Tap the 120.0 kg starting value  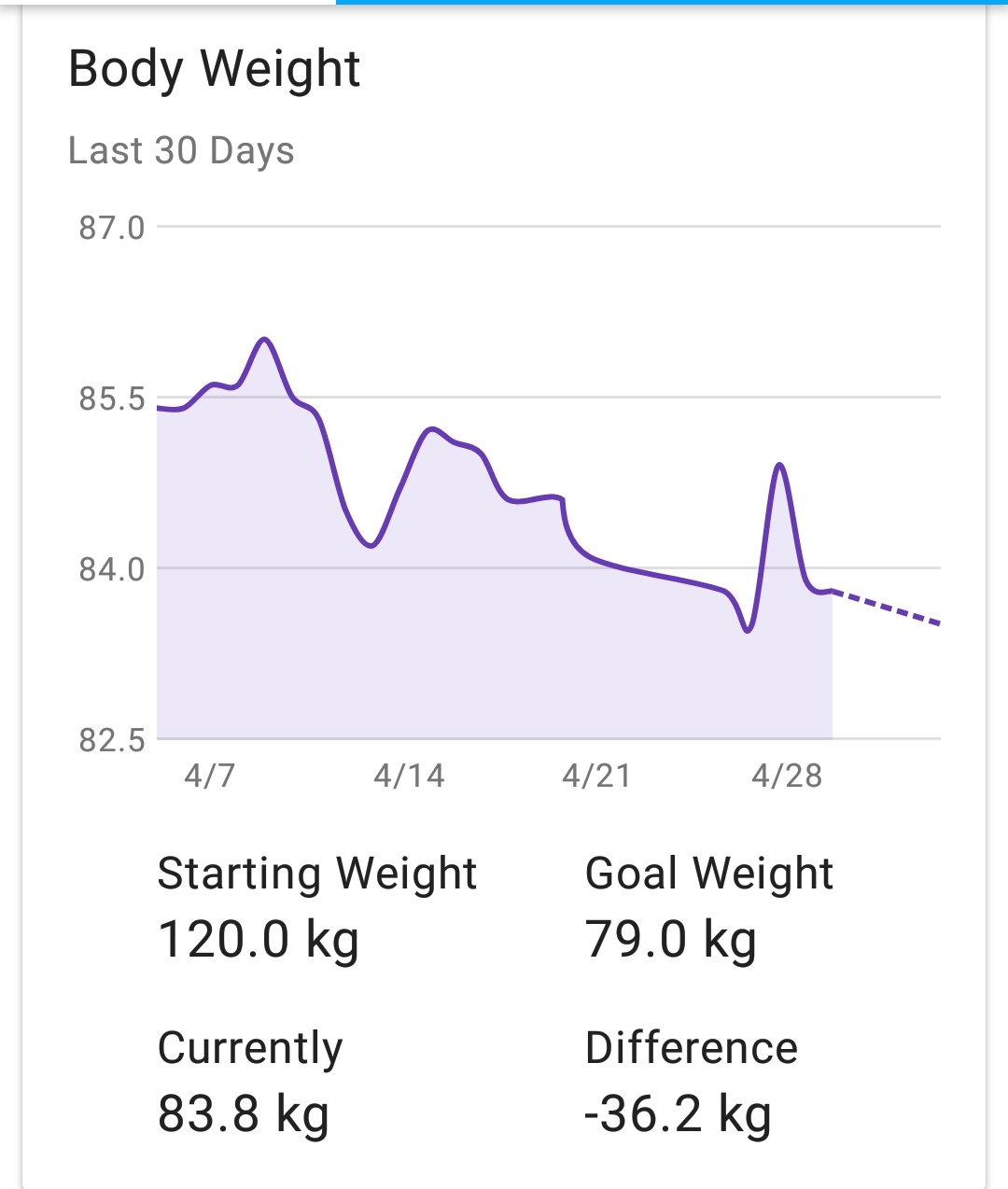click(x=258, y=939)
